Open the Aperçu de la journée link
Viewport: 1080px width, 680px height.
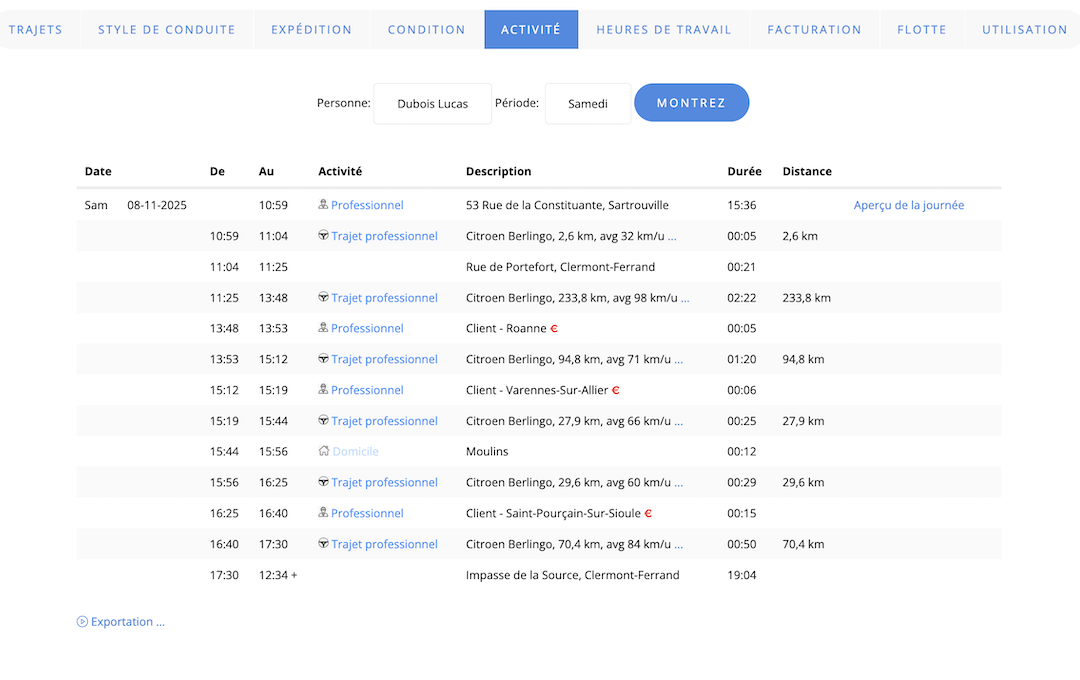click(908, 205)
